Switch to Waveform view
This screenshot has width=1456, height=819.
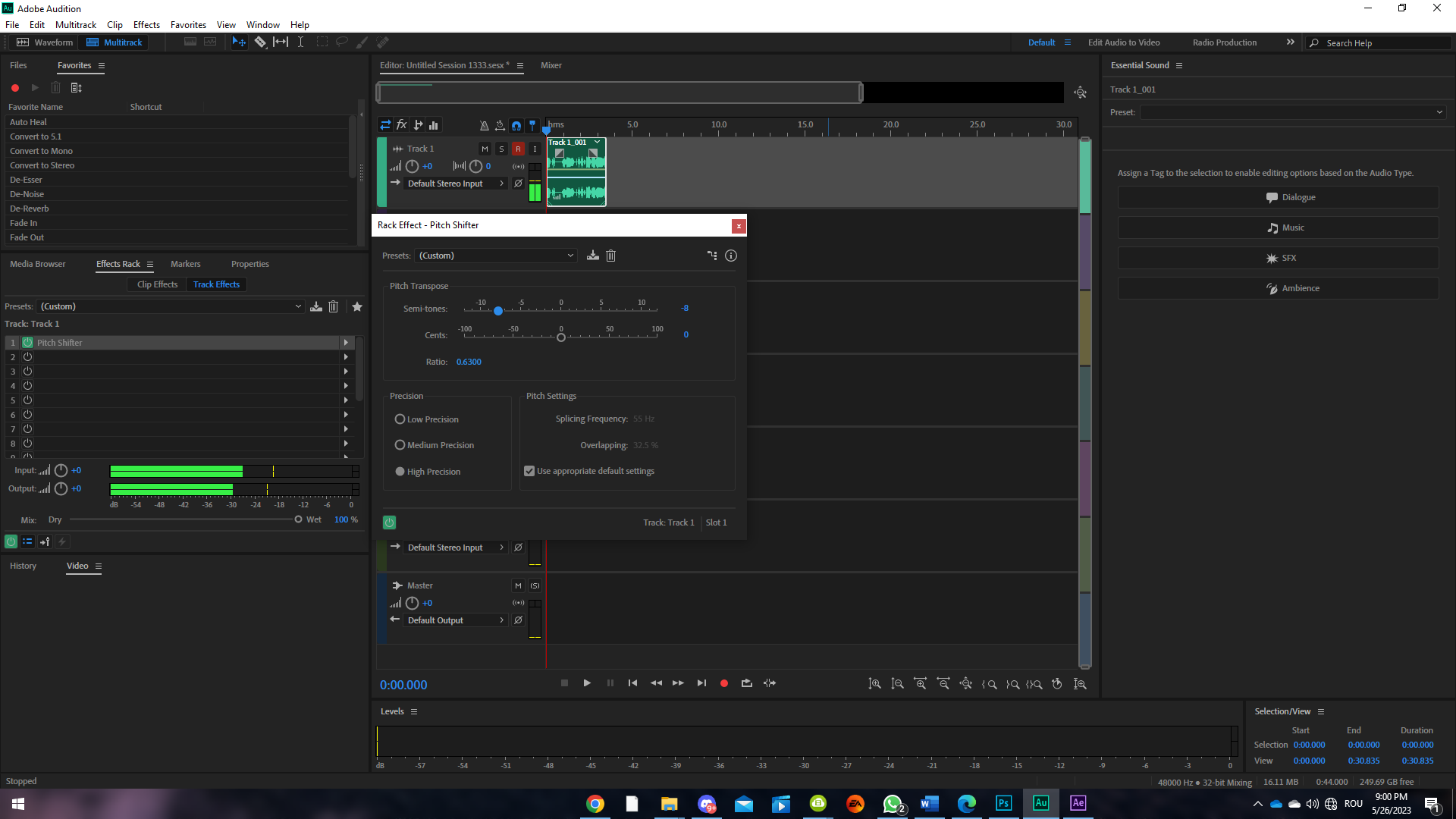click(45, 42)
